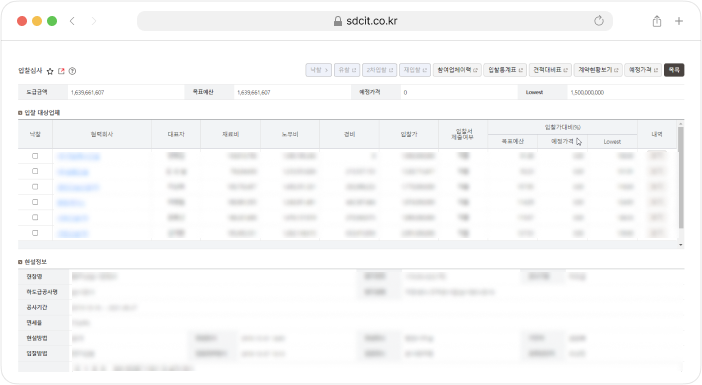This screenshot has width=702, height=385.
Task: Click the first row 내역 view button
Action: [x=657, y=156]
